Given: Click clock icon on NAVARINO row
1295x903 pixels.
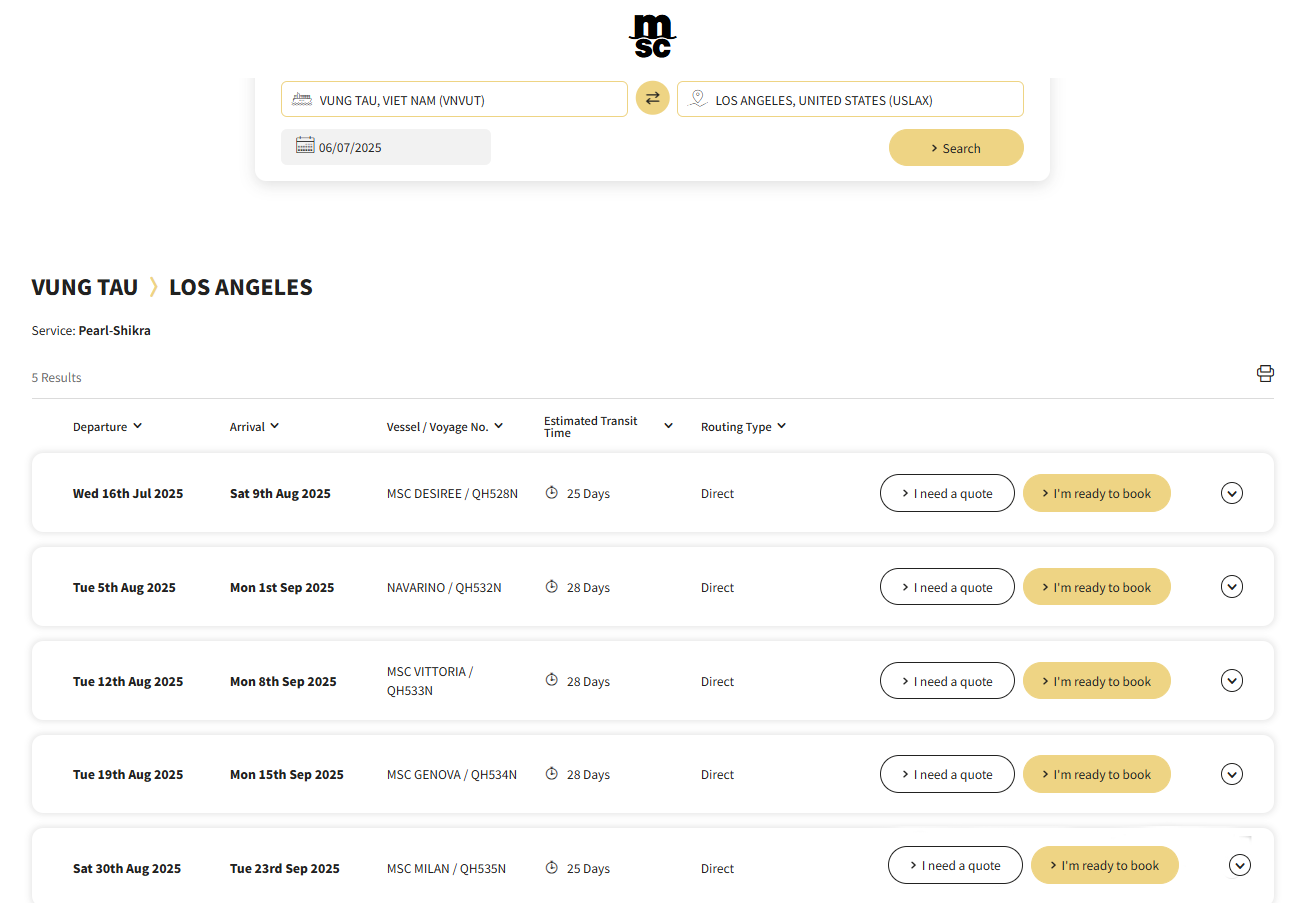Looking at the screenshot, I should (551, 587).
